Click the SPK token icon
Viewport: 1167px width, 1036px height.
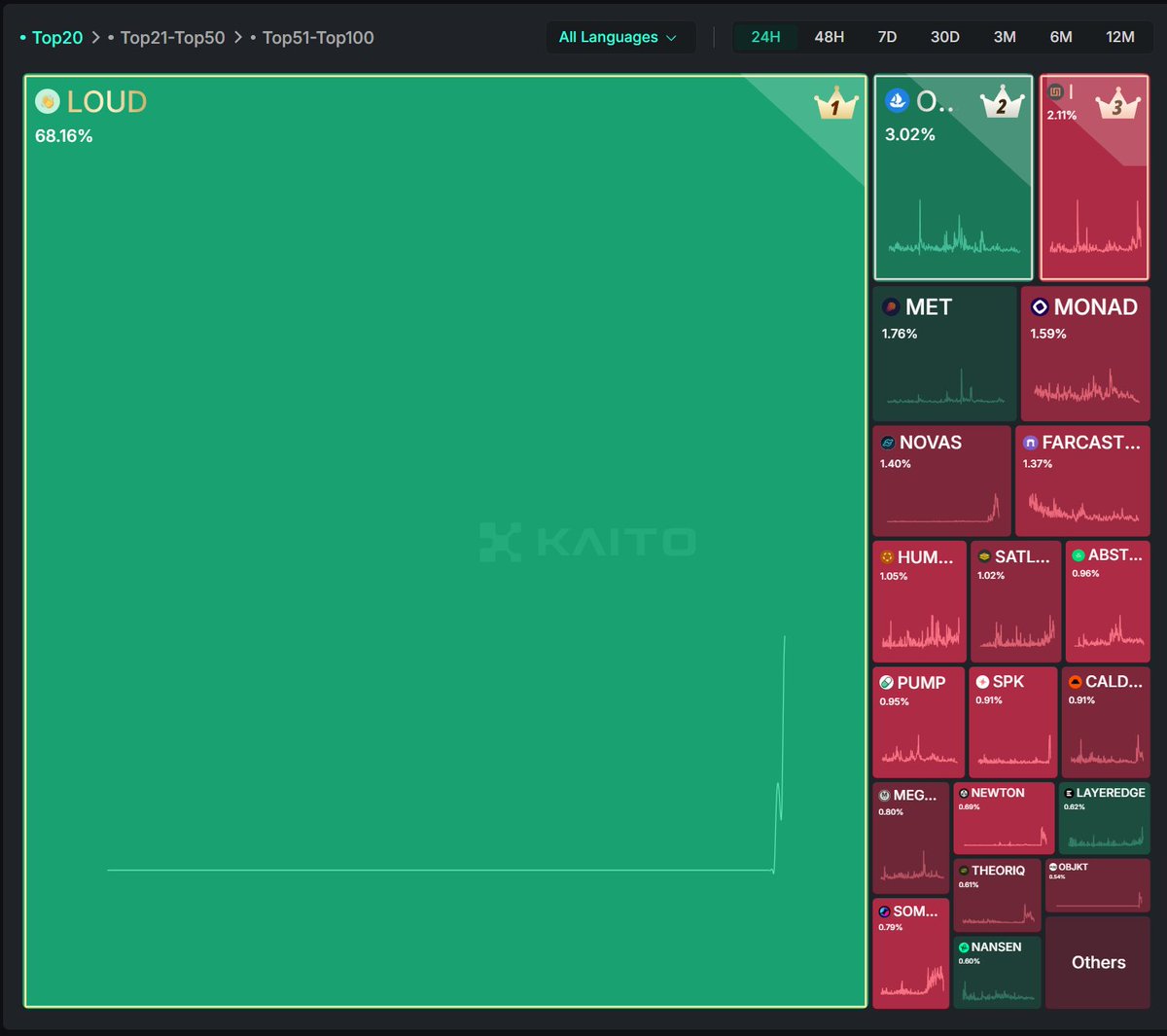coord(983,682)
